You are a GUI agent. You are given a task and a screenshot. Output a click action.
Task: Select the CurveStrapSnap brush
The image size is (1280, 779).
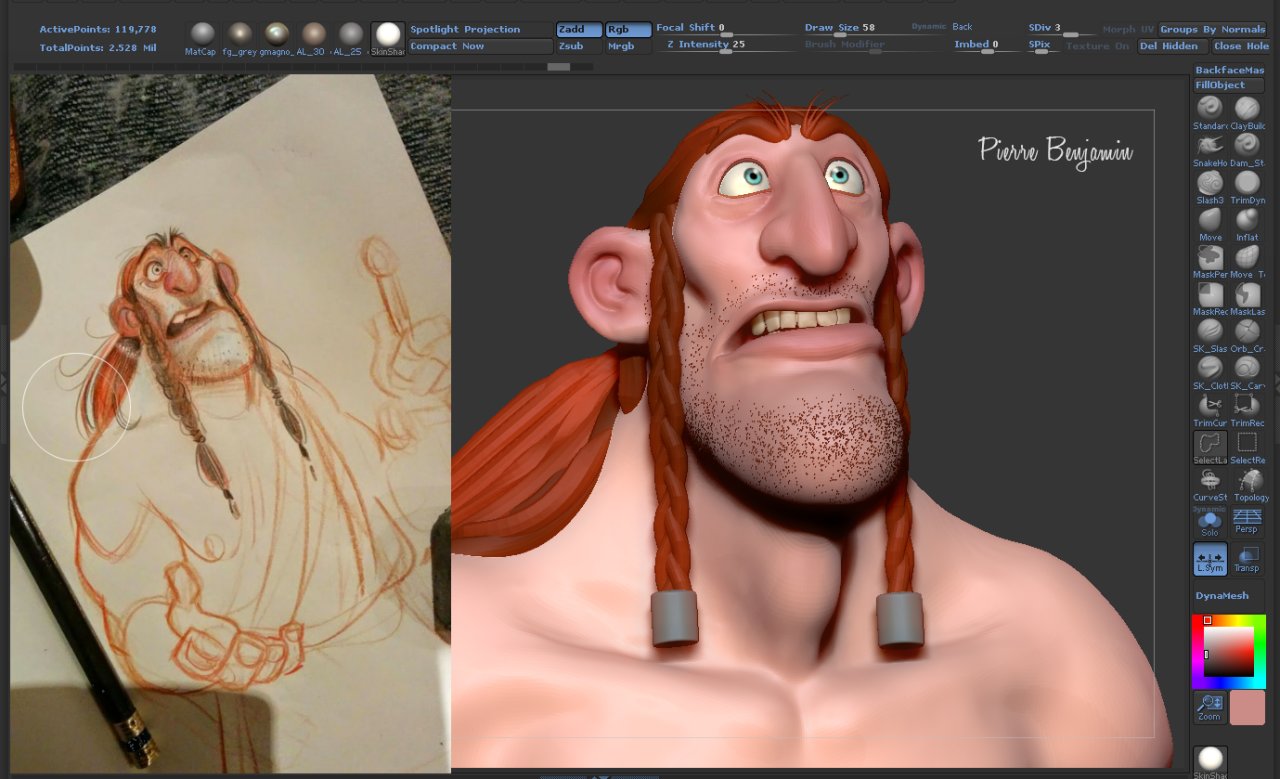[1210, 484]
